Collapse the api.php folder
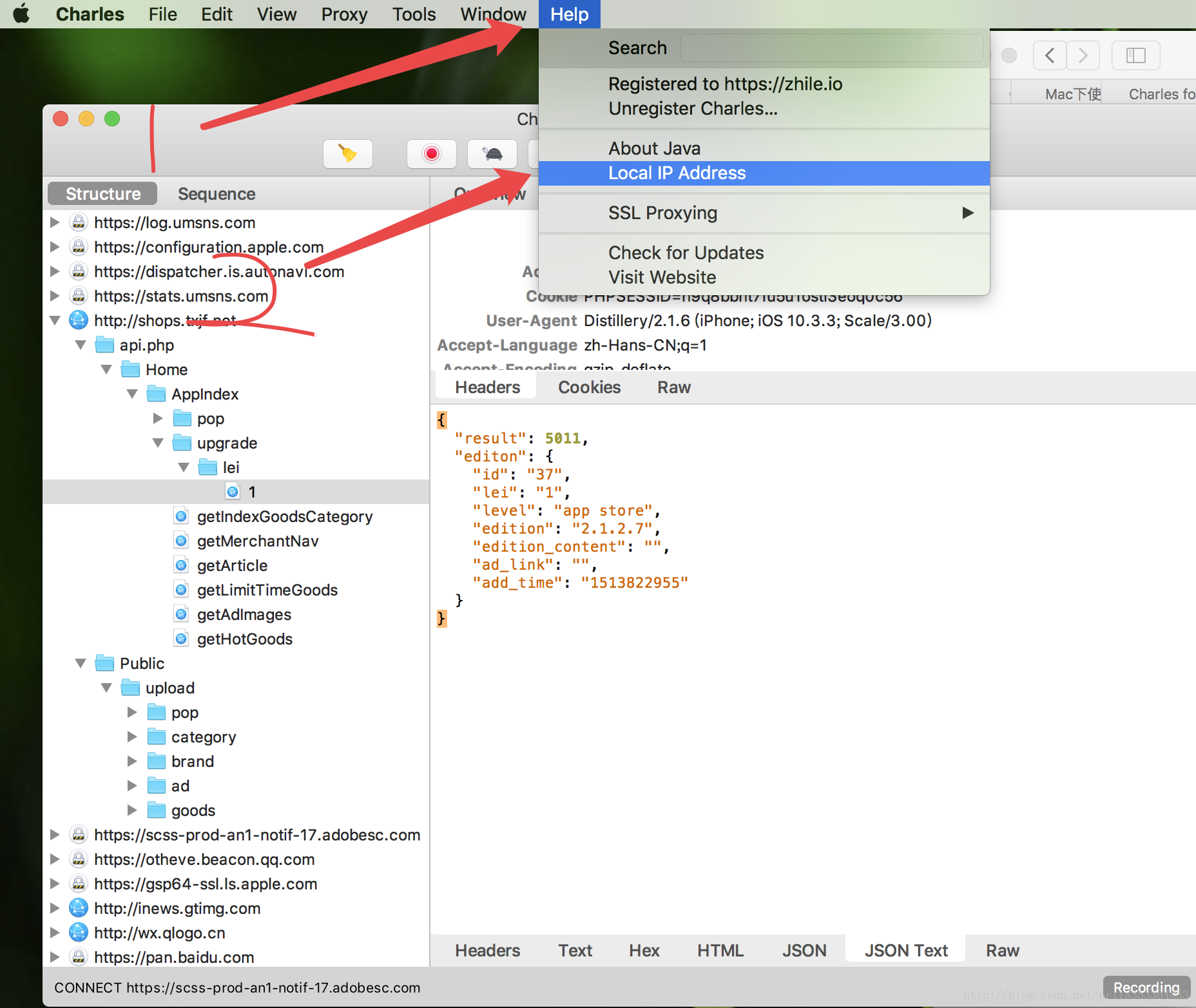1196x1008 pixels. 81,345
